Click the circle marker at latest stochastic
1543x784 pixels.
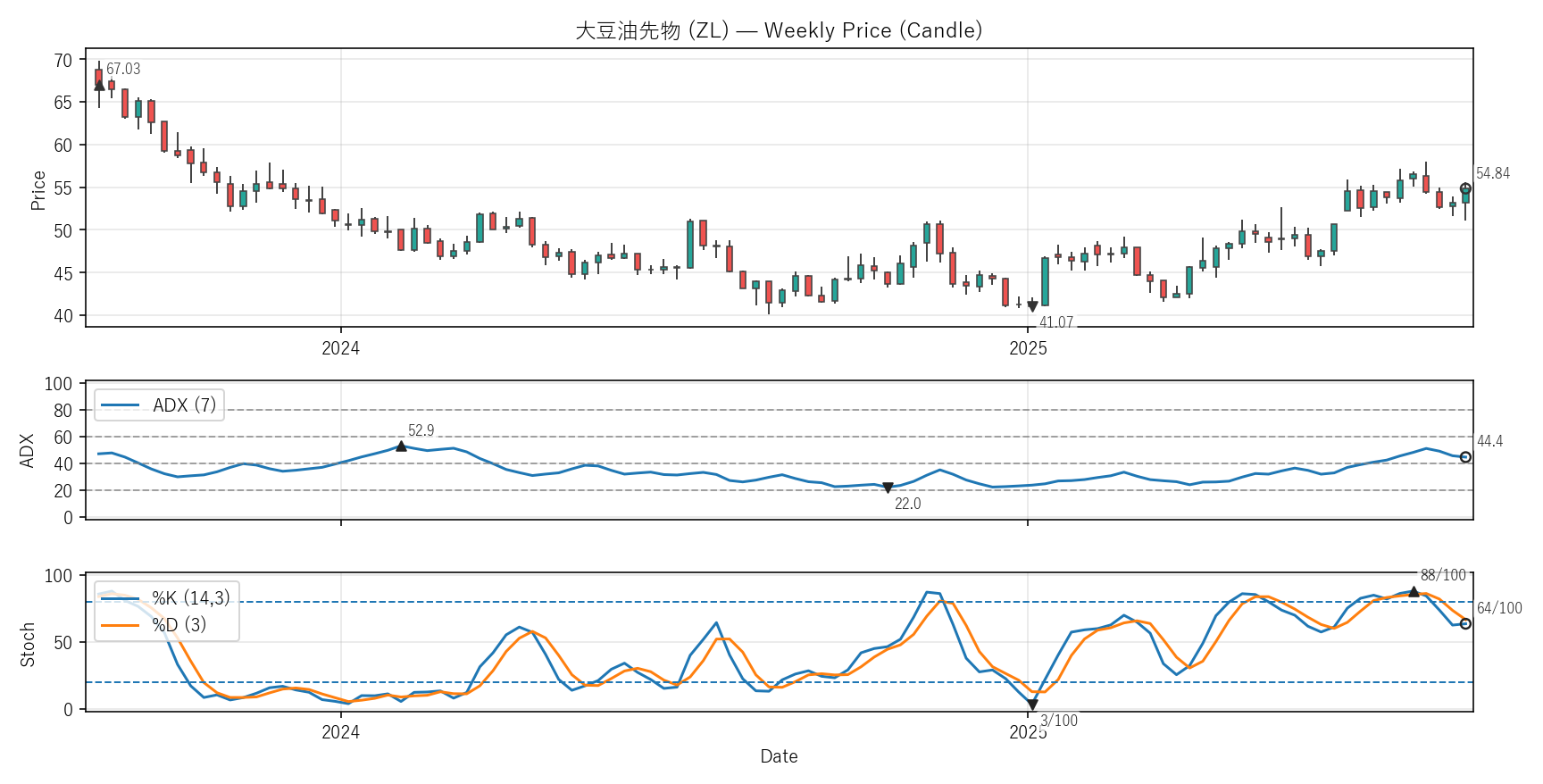[x=1465, y=623]
